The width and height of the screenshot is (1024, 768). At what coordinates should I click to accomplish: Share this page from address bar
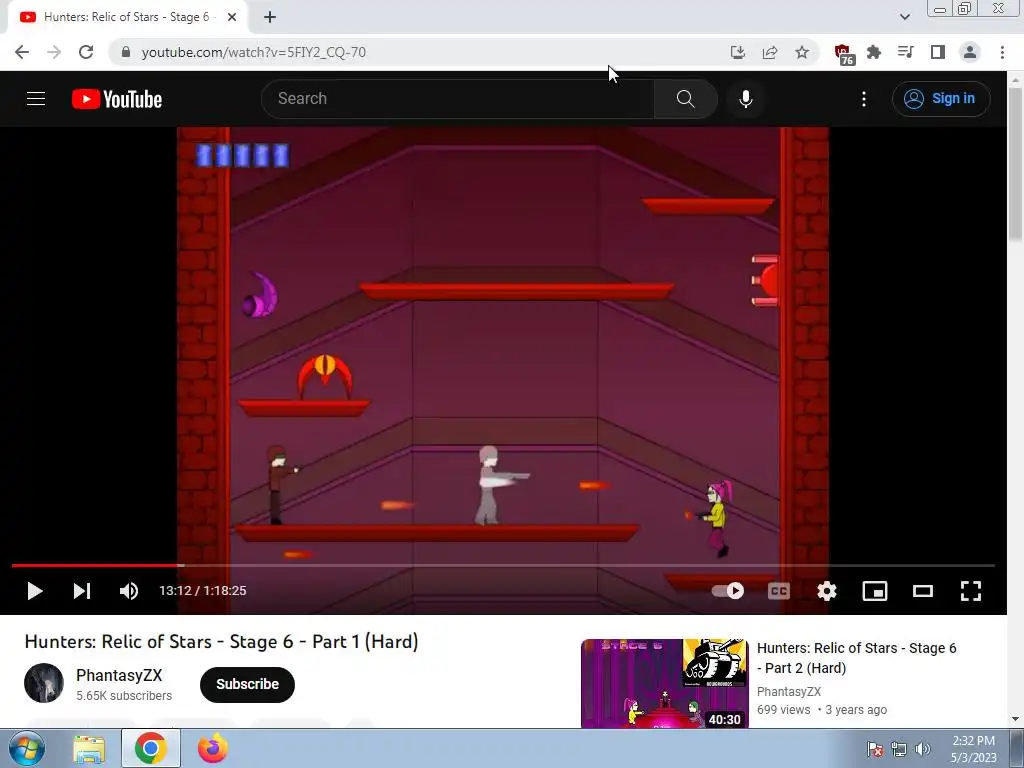coord(770,52)
